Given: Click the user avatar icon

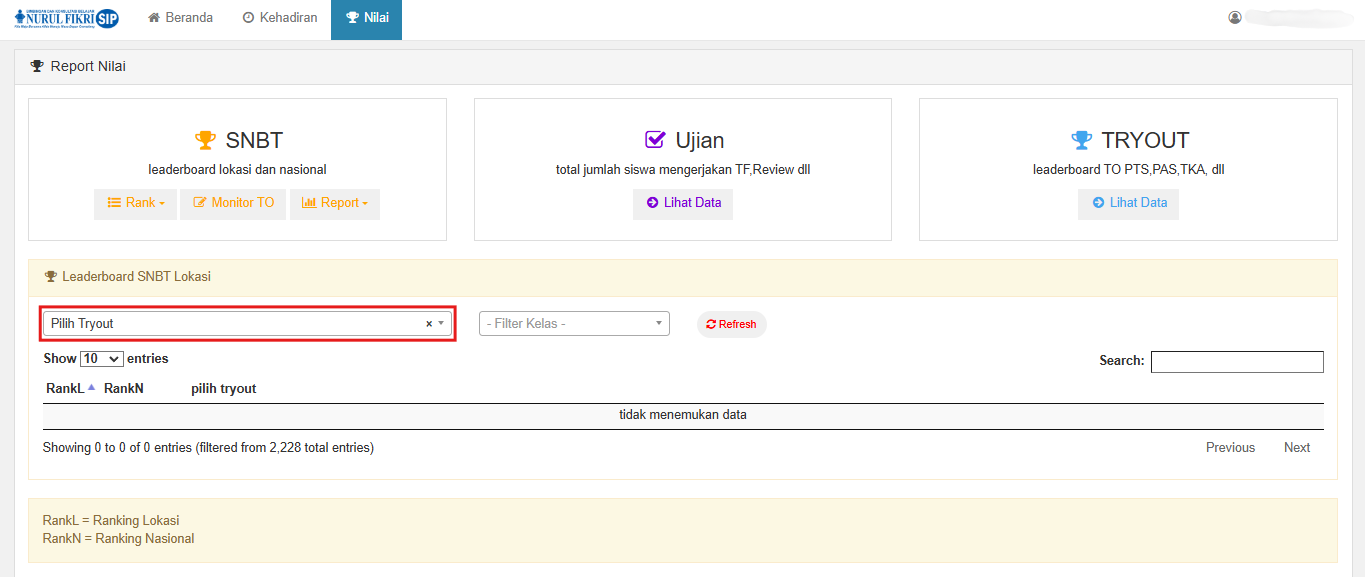Looking at the screenshot, I should coord(1235,18).
